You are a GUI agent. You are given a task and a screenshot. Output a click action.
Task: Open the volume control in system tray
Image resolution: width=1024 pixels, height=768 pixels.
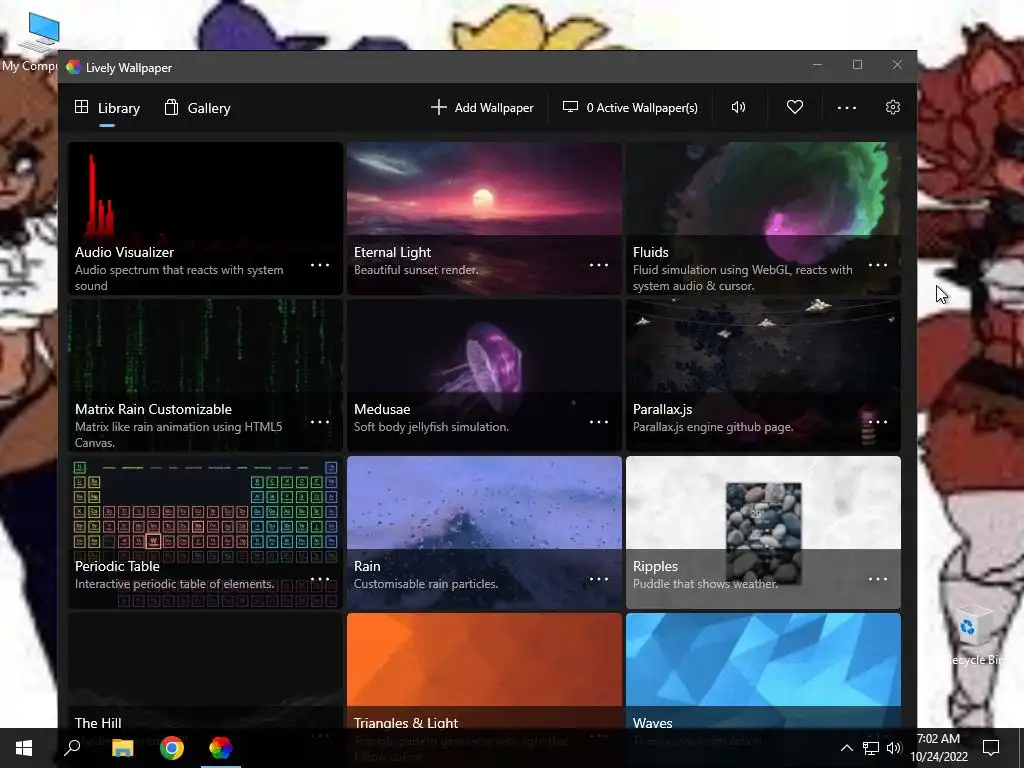click(894, 748)
